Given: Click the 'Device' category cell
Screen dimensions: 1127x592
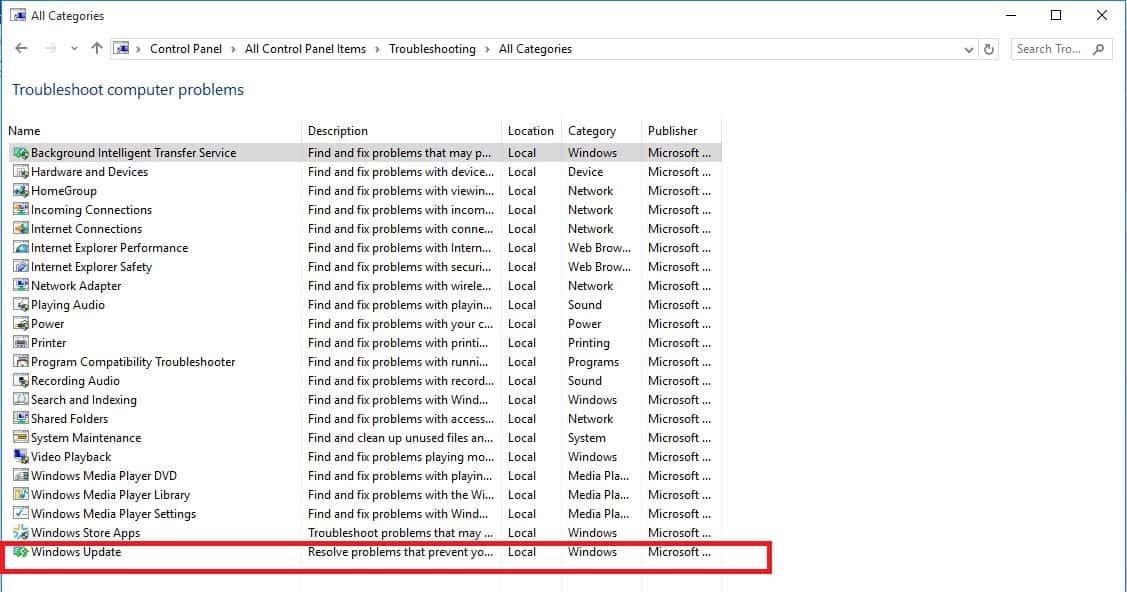Looking at the screenshot, I should tap(586, 172).
